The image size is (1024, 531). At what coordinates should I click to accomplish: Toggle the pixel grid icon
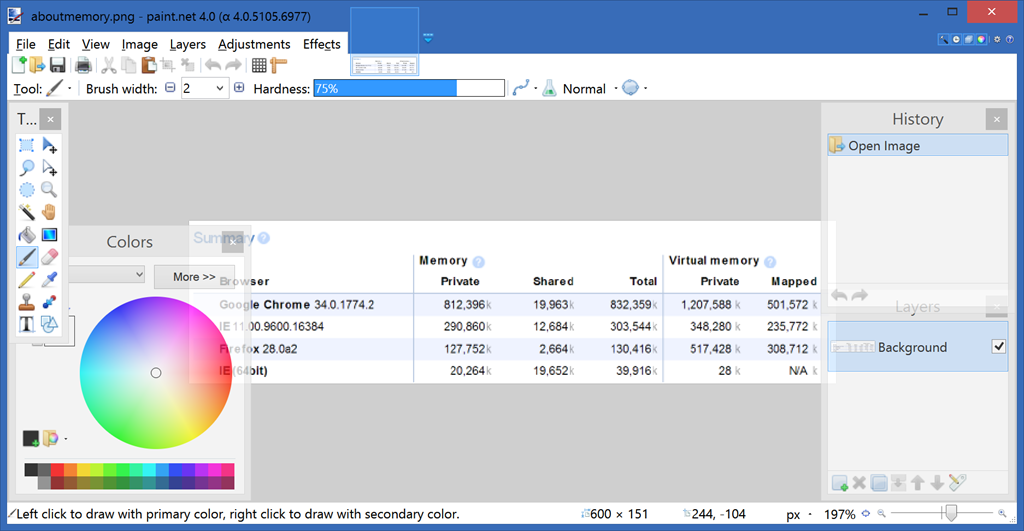click(259, 65)
